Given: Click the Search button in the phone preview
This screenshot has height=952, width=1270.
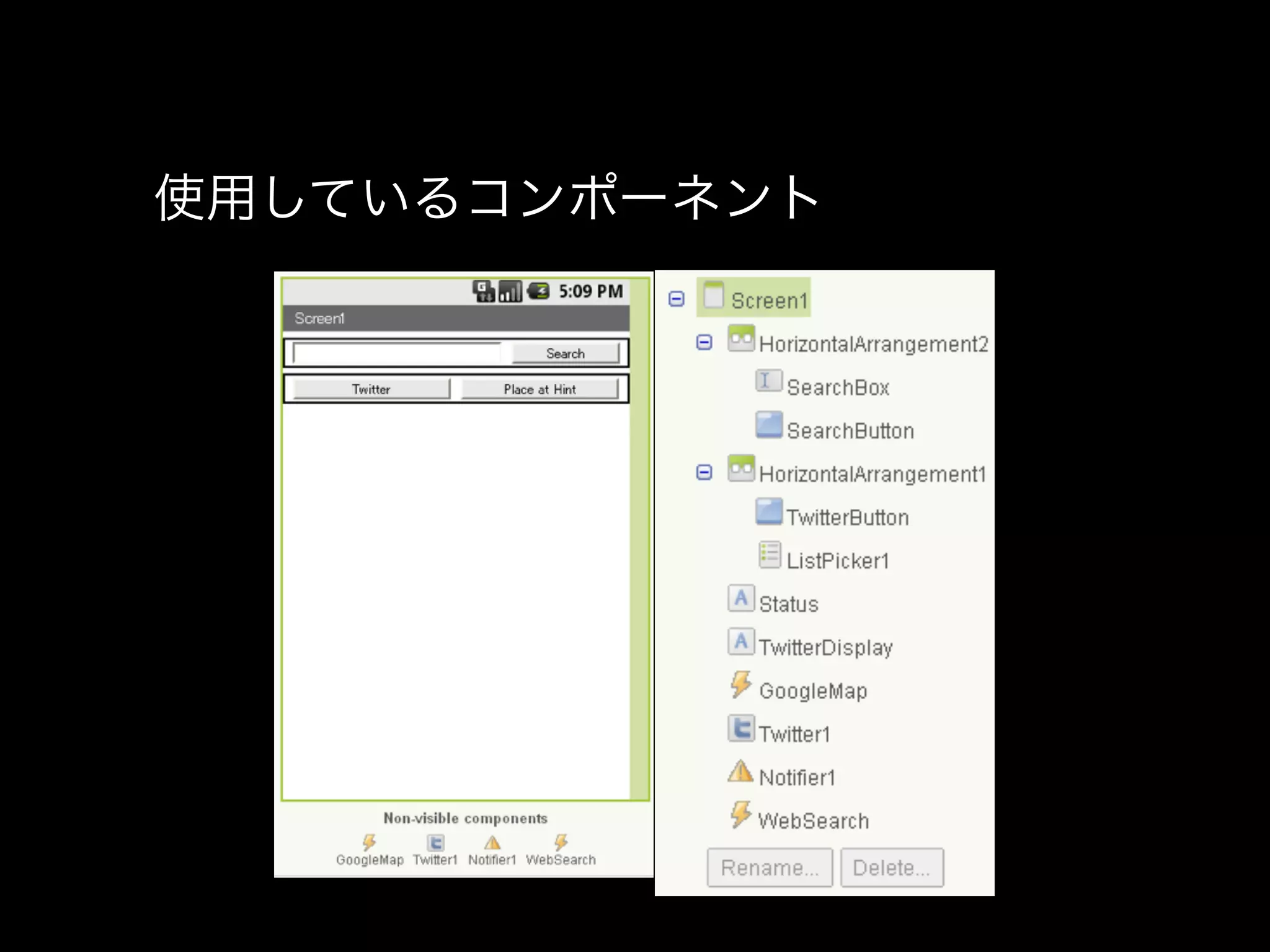Looking at the screenshot, I should coord(566,353).
